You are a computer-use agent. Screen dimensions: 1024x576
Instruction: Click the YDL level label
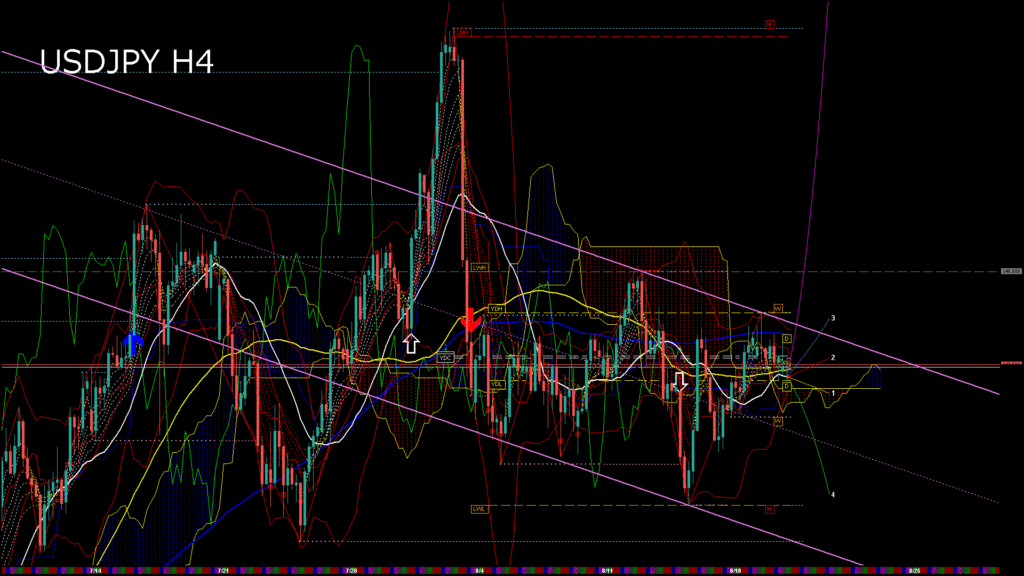click(x=497, y=384)
